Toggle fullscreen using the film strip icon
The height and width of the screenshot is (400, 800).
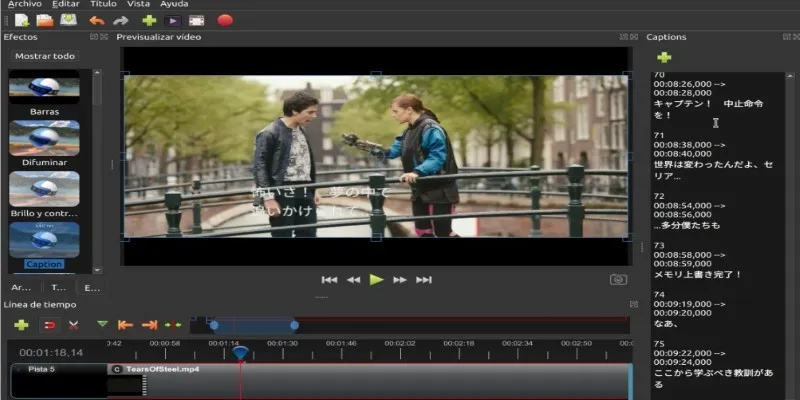196,21
